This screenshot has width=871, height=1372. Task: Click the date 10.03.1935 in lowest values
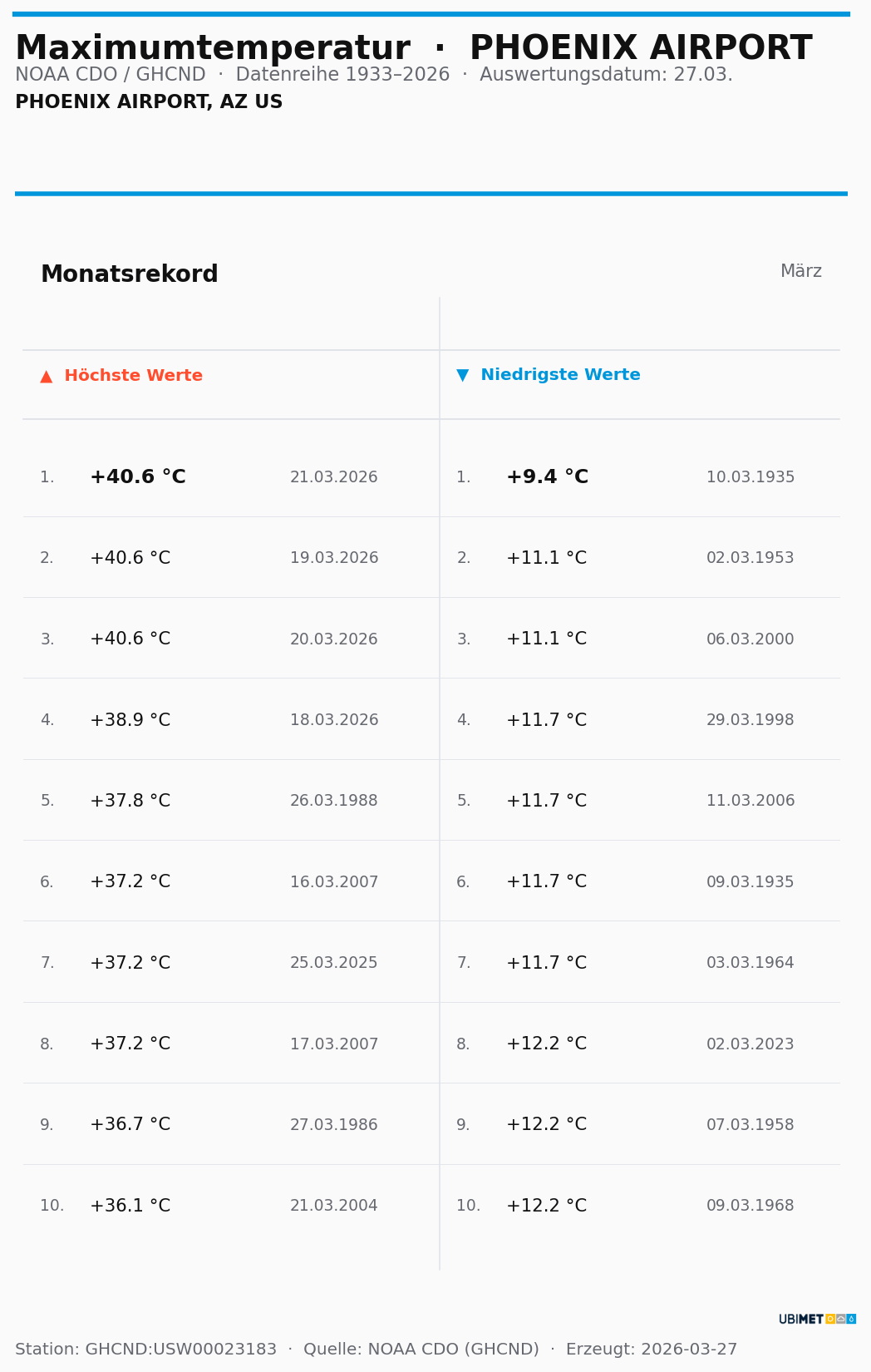pyautogui.click(x=750, y=477)
